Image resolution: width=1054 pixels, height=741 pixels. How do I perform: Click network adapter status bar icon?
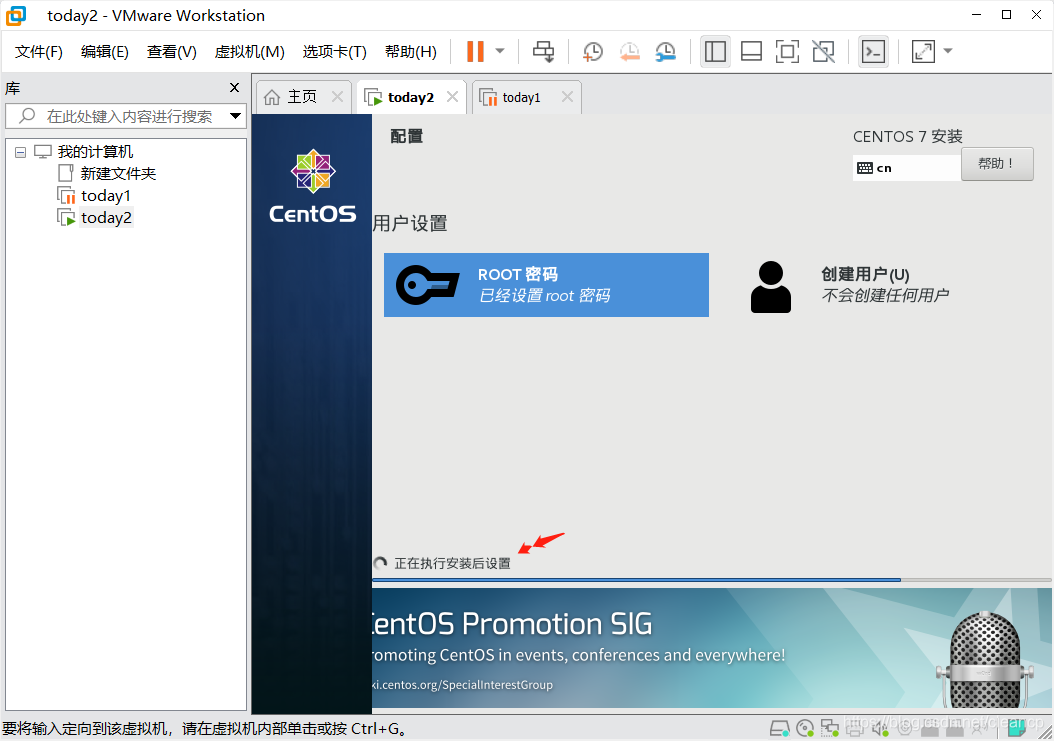coord(829,728)
